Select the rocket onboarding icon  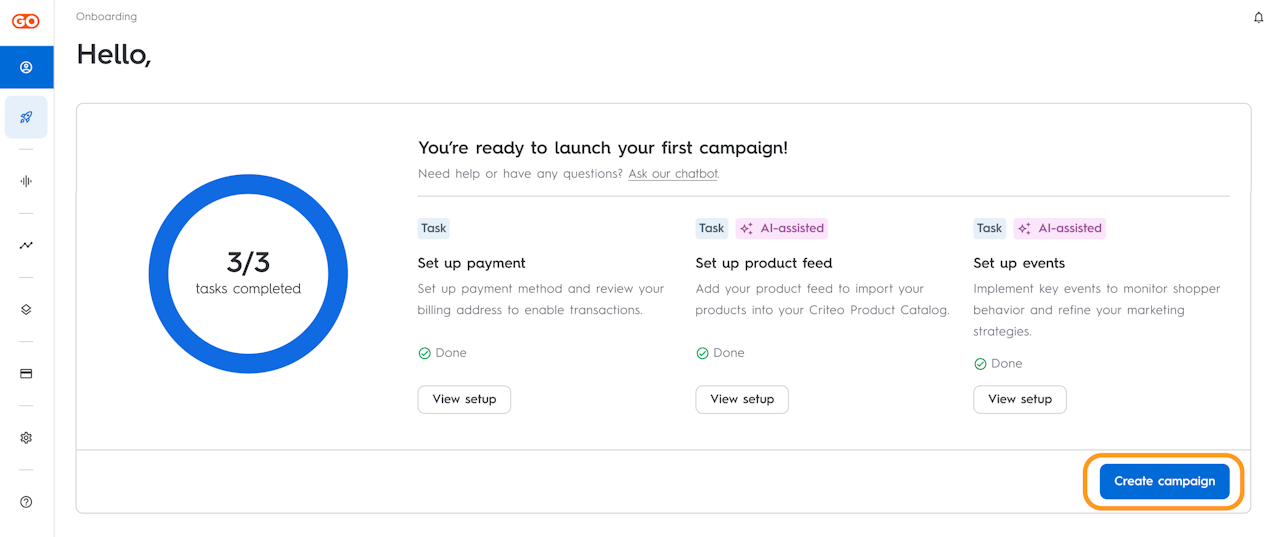(26, 117)
